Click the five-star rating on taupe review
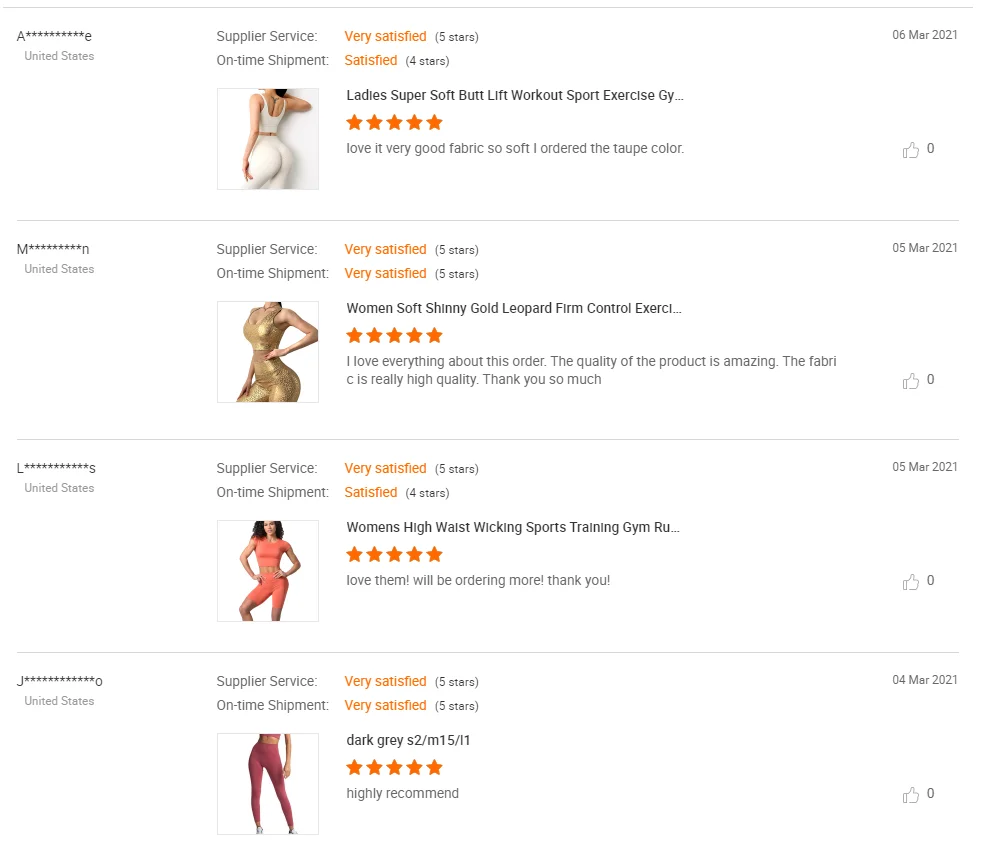The width and height of the screenshot is (999, 845). [x=394, y=123]
